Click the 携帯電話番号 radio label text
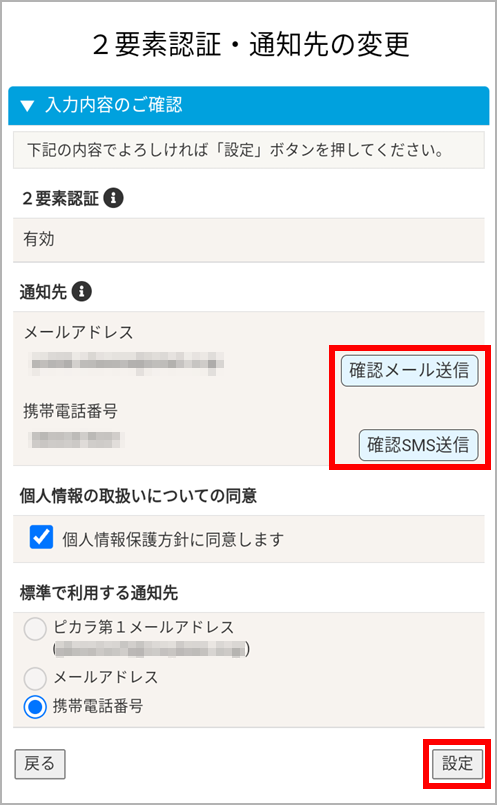The height and width of the screenshot is (805, 497). 98,706
